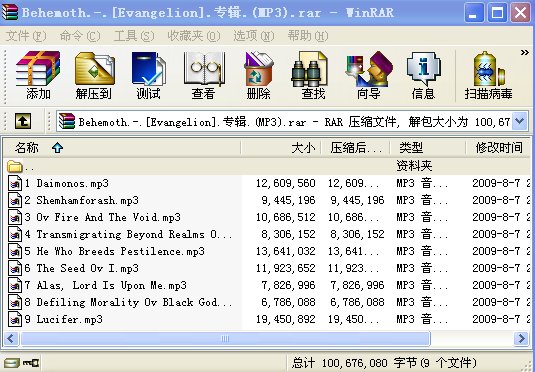
Task: Click the scroll left arrow
Action: 11,339
